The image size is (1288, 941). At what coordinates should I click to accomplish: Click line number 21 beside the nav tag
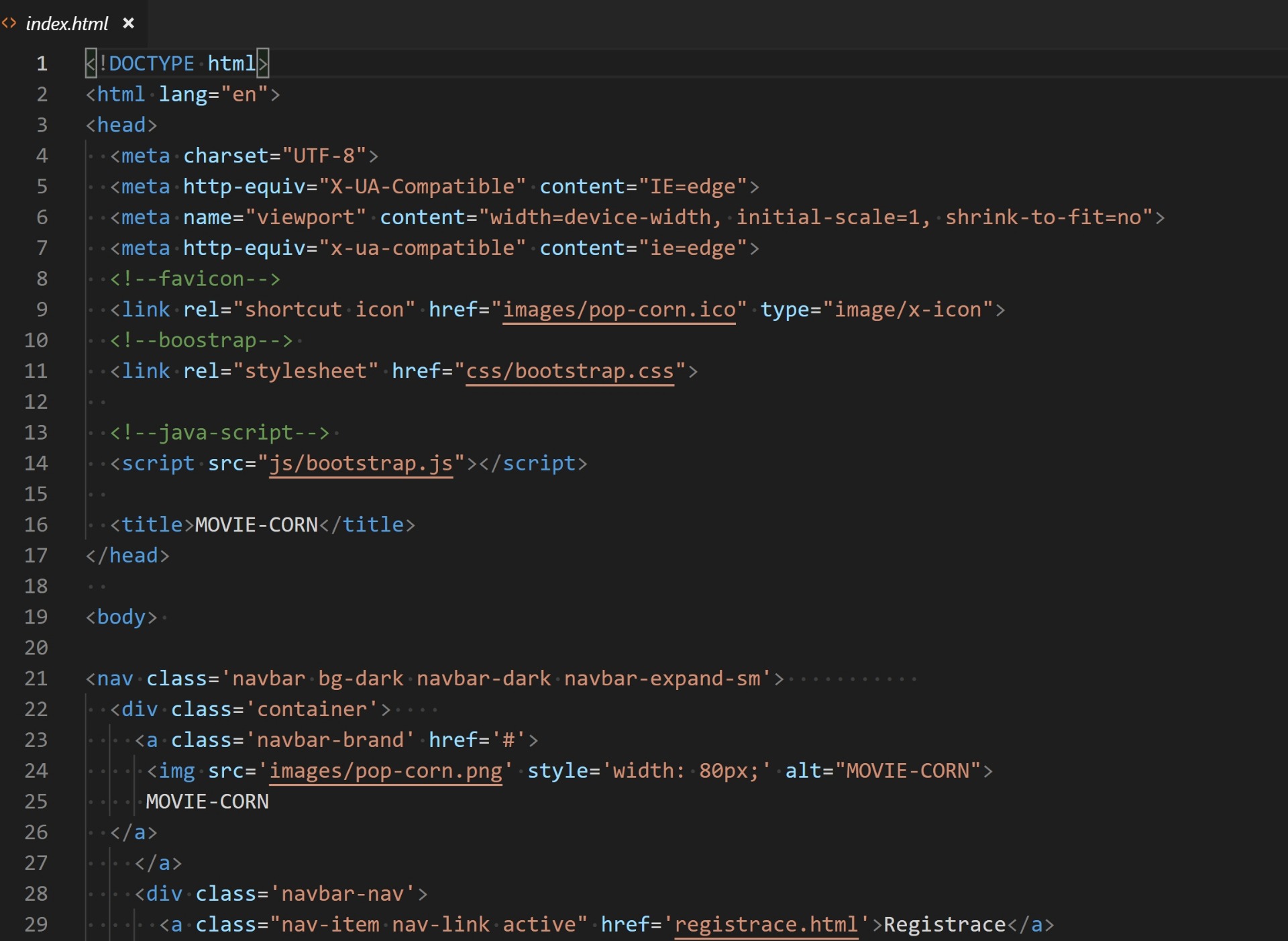click(36, 679)
